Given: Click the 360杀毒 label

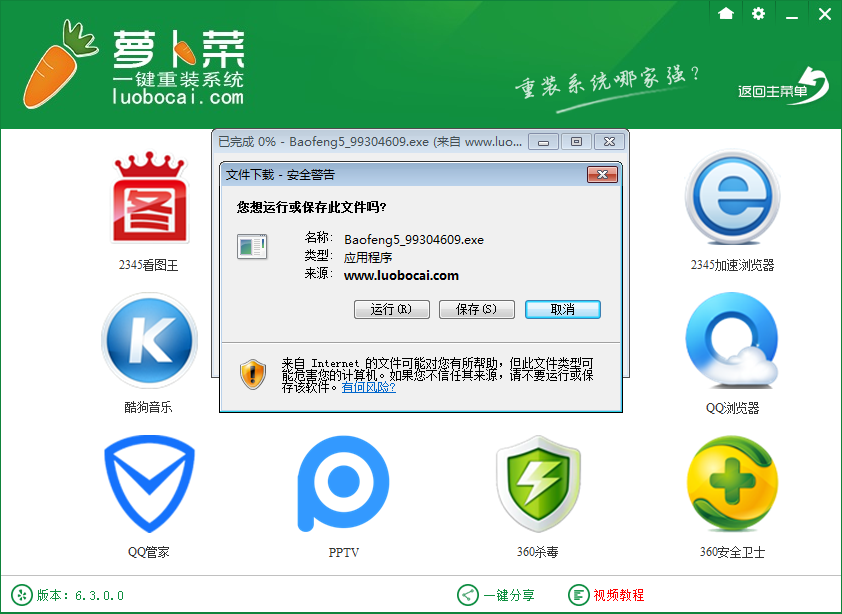Looking at the screenshot, I should click(538, 552).
